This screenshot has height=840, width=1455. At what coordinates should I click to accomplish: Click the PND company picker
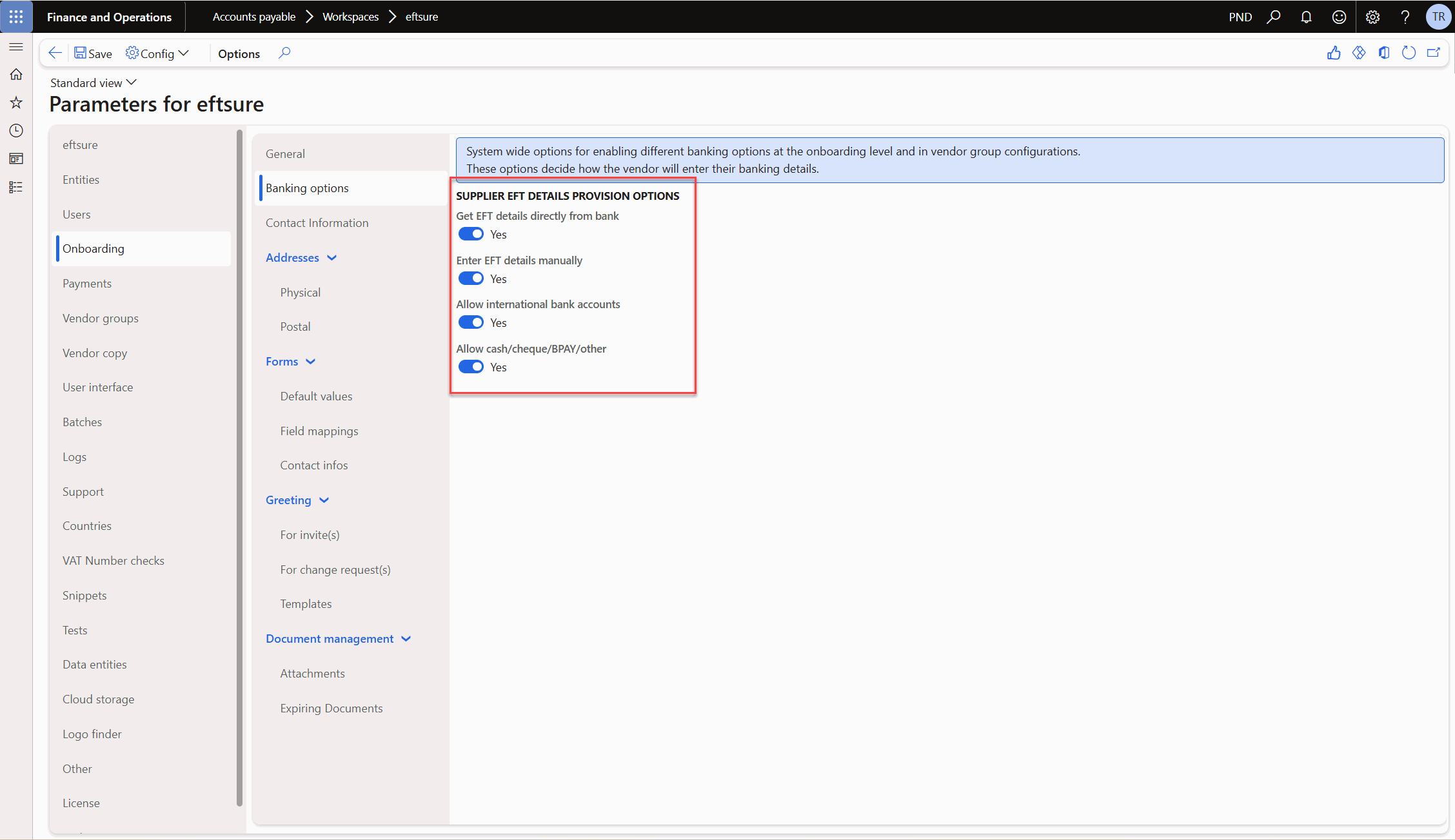[x=1240, y=17]
